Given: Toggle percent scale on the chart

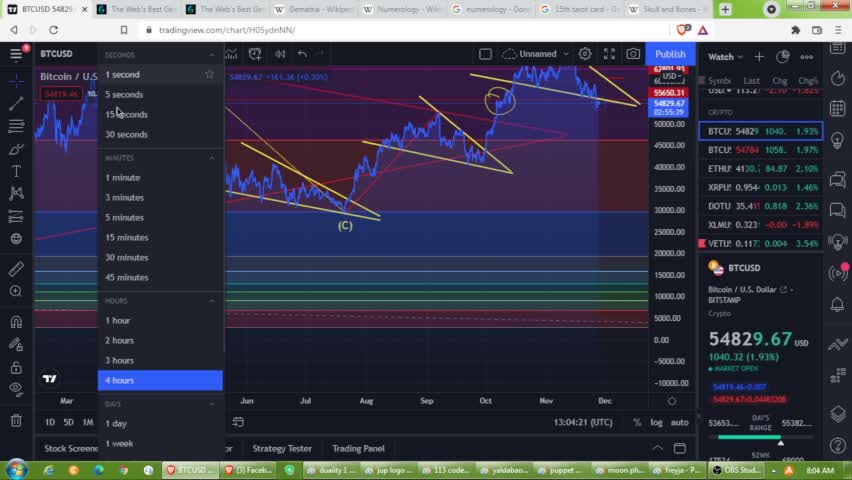Looking at the screenshot, I should tap(637, 422).
